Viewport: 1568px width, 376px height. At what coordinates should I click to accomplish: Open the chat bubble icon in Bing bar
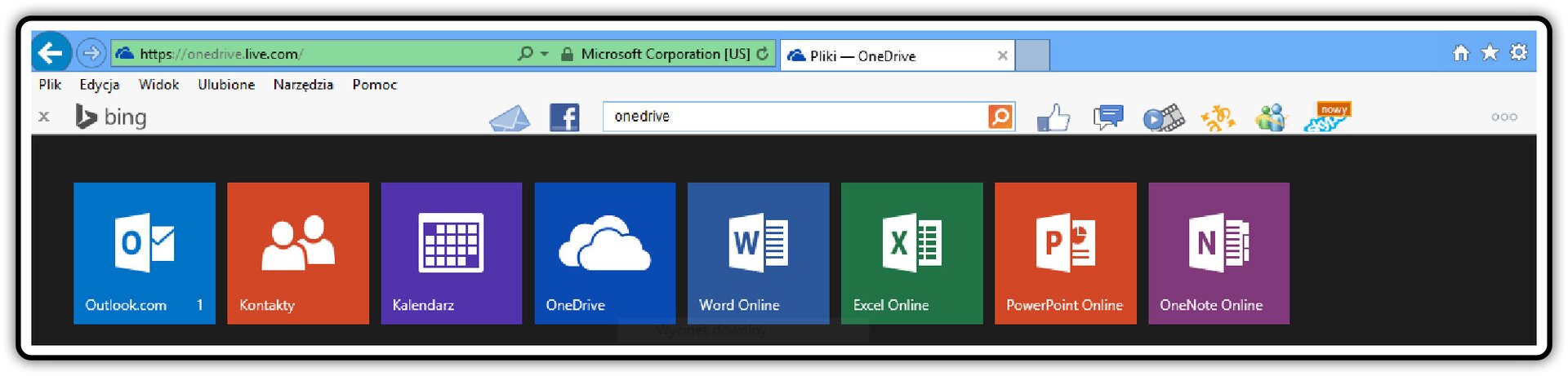pos(1108,117)
